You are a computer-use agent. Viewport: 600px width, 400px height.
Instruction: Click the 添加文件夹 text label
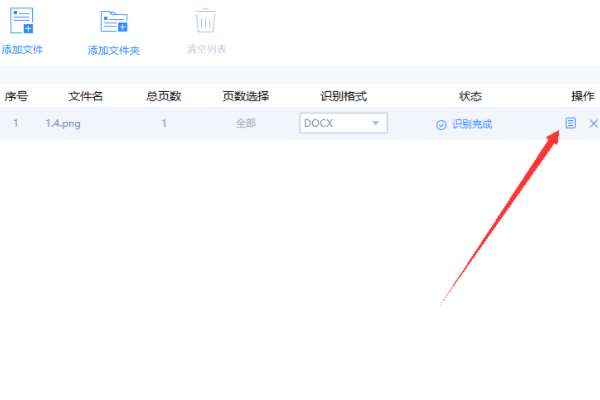tap(114, 50)
